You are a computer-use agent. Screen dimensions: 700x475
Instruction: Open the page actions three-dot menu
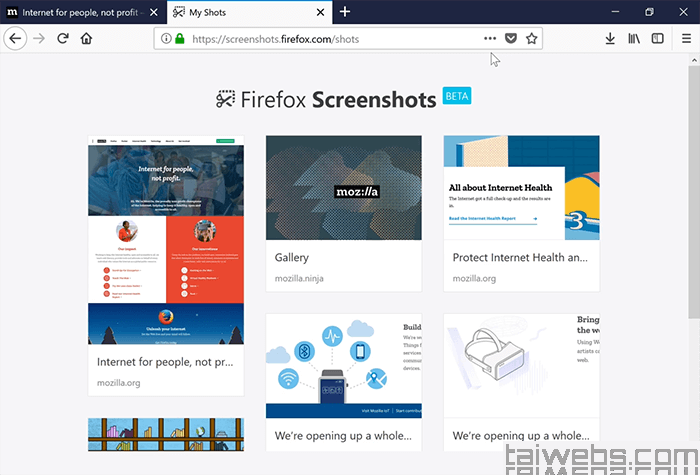pyautogui.click(x=490, y=39)
